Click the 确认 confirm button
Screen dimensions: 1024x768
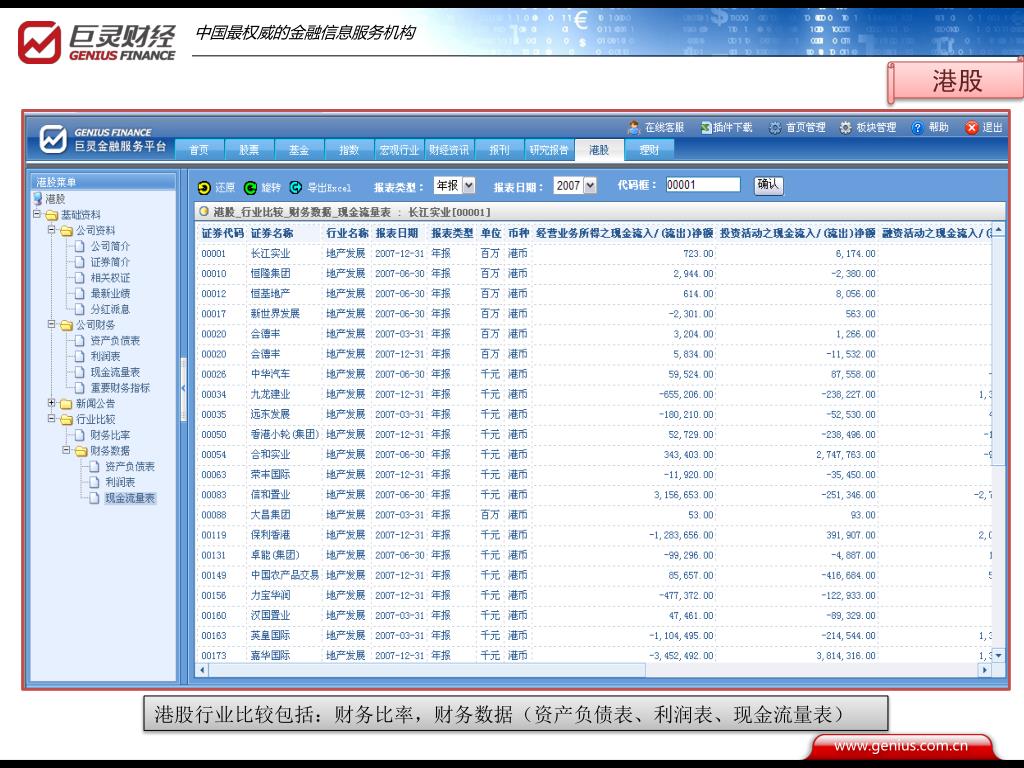(x=769, y=185)
